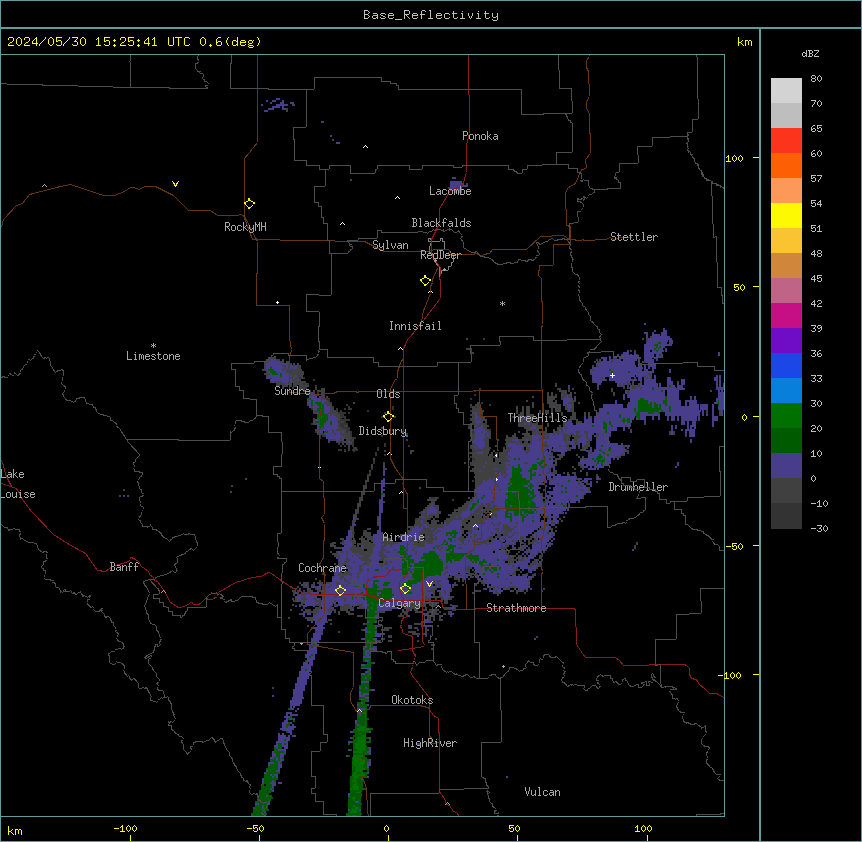862x842 pixels.
Task: Select the purple 36-39 dBZ legend swatch
Action: pyautogui.click(x=786, y=341)
